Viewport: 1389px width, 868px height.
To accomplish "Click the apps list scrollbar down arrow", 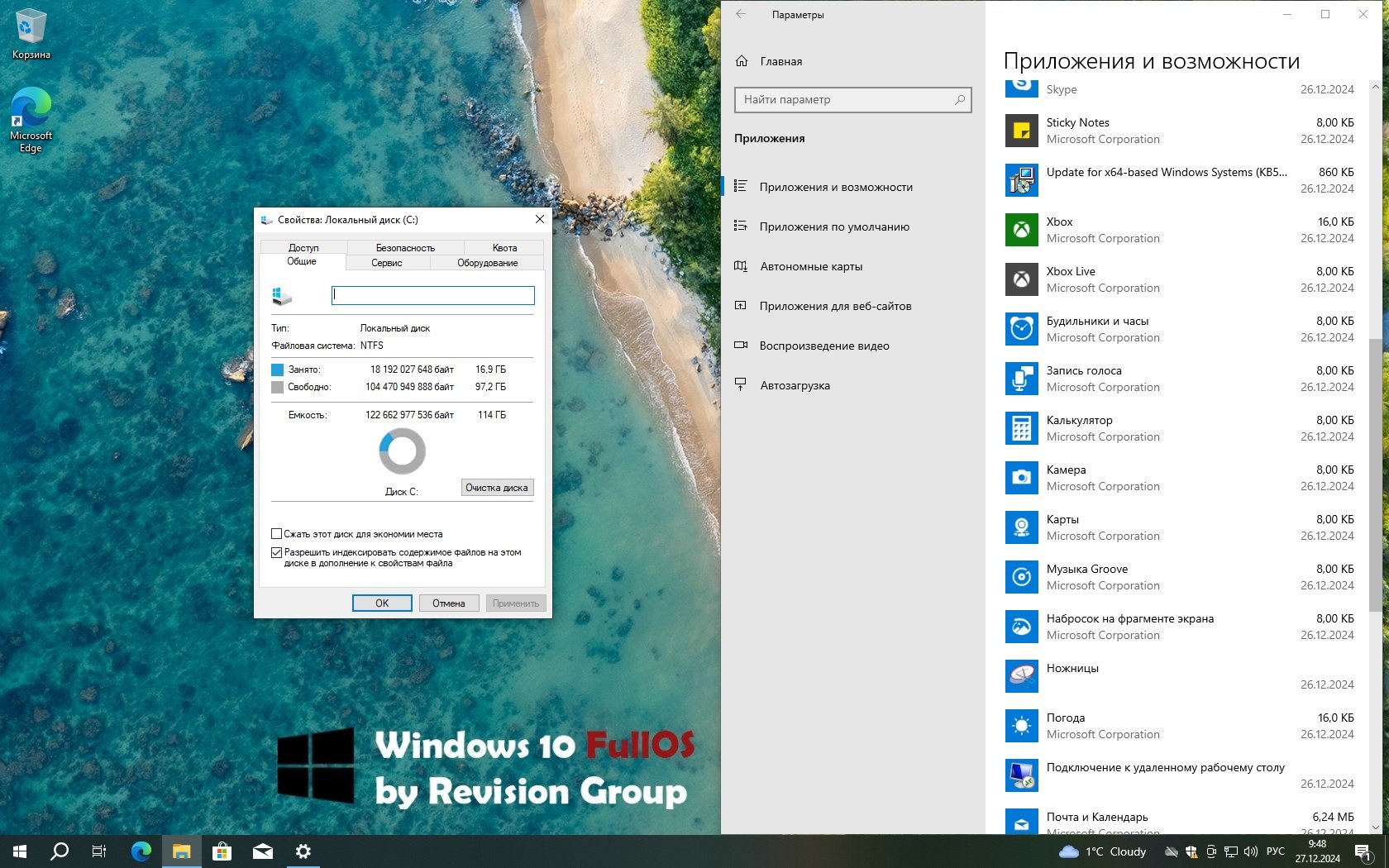I will coord(1375,827).
